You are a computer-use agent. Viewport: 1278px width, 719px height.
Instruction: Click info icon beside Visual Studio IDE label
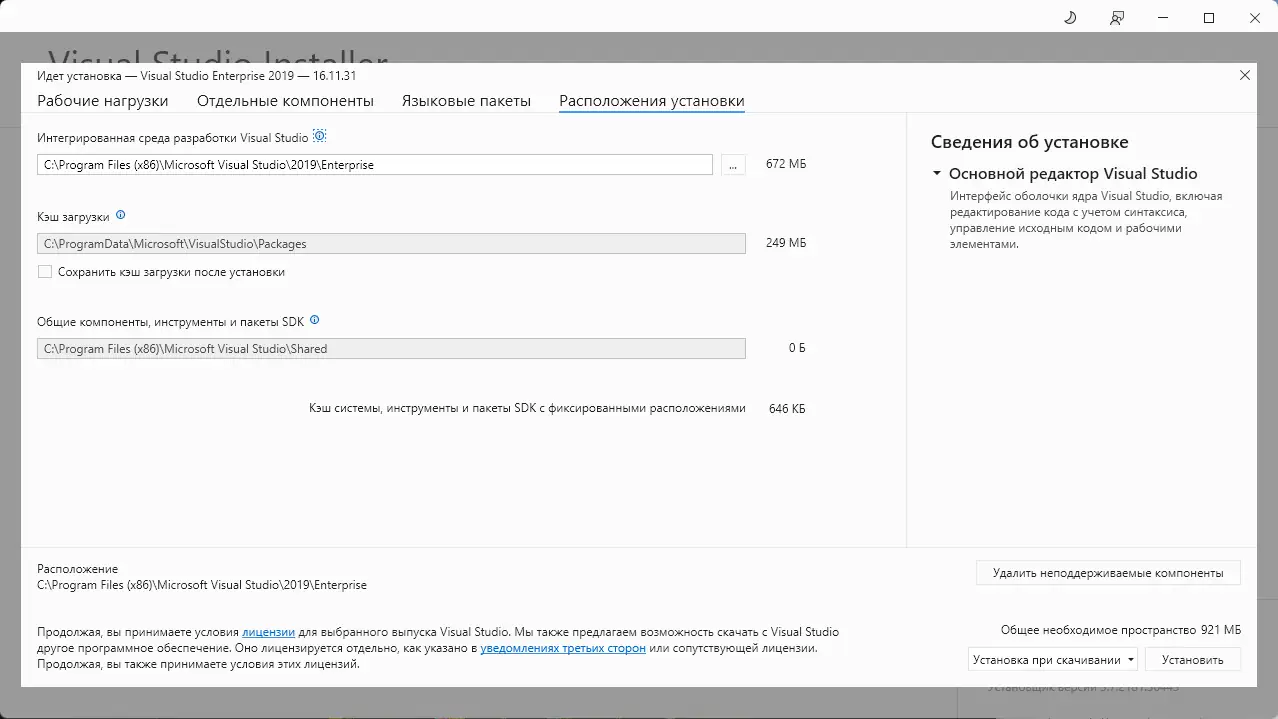click(320, 136)
